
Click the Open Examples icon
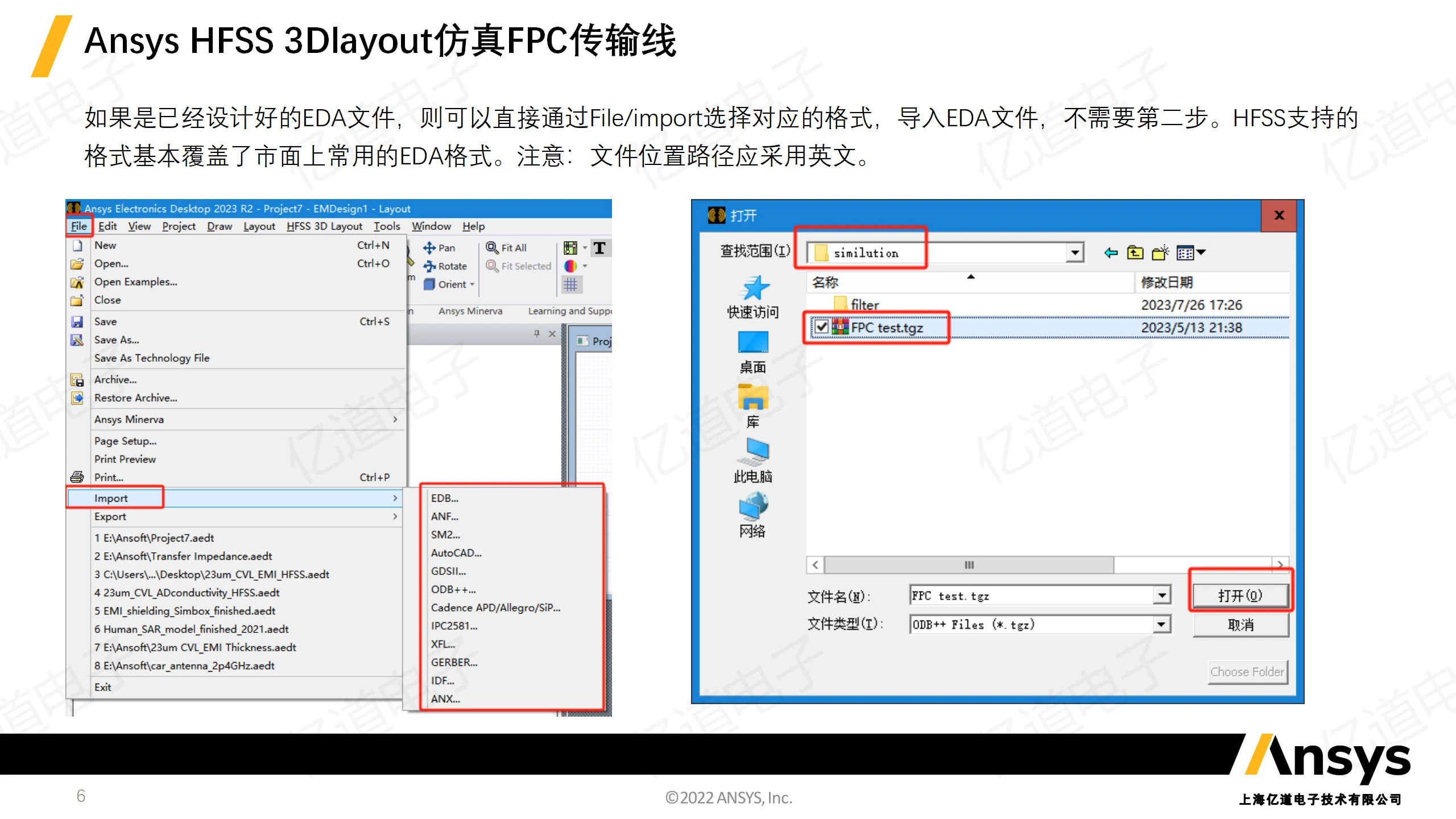tap(77, 282)
